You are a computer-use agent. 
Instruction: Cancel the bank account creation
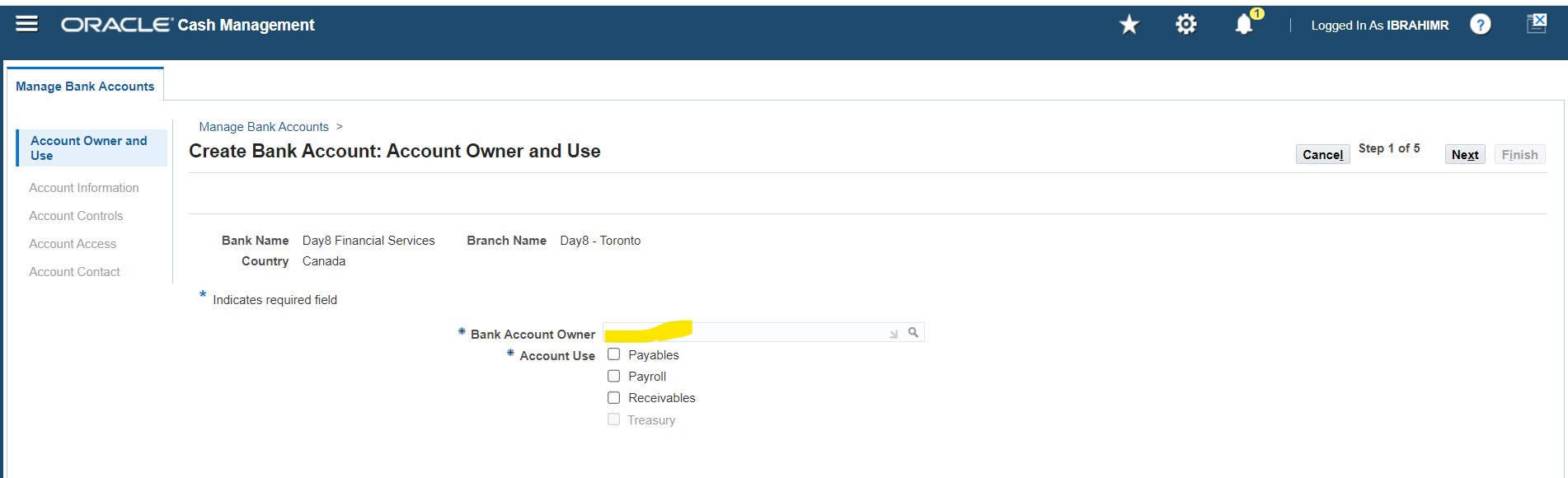(x=1322, y=154)
